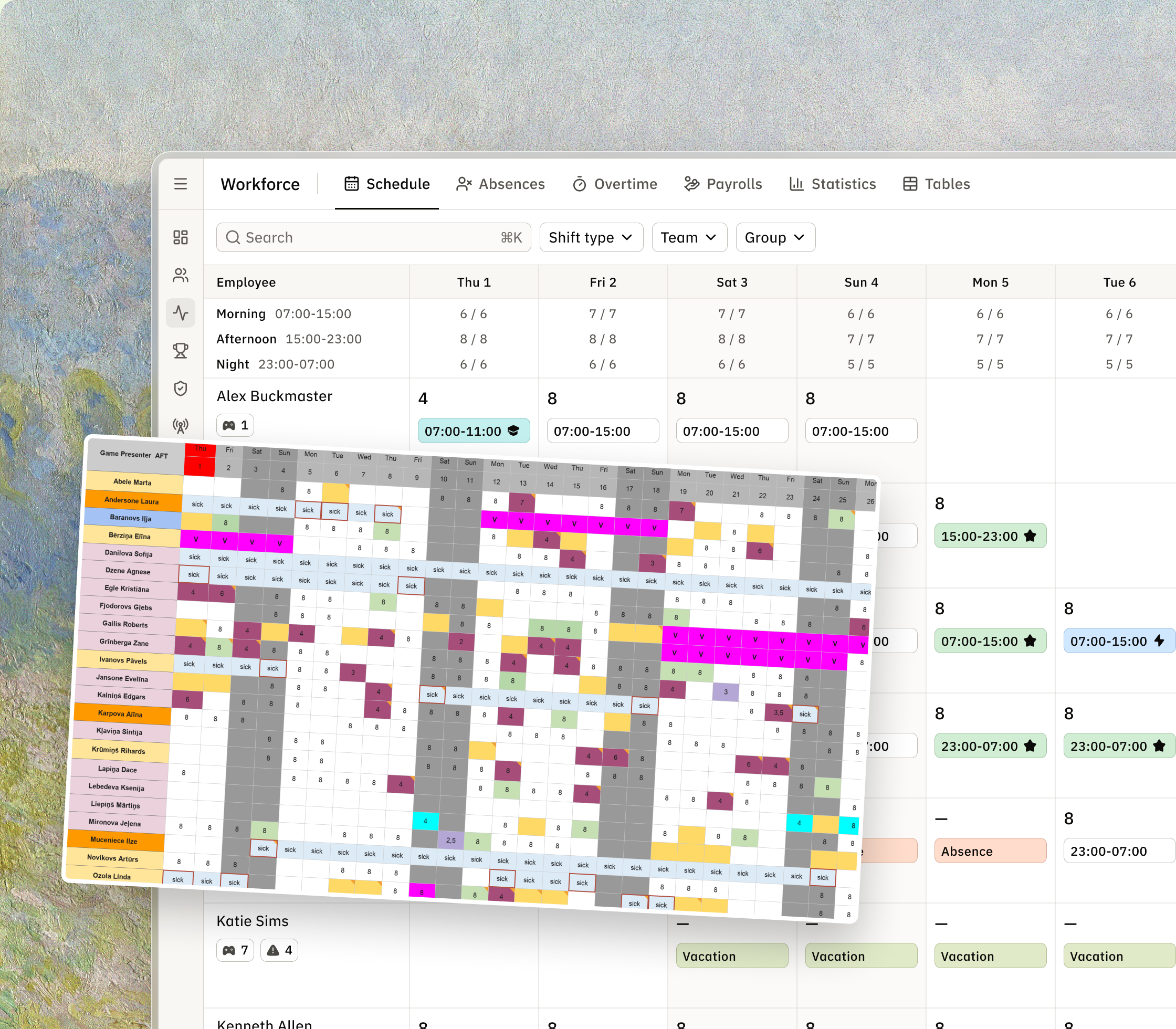
Task: Open the shield check sidebar icon
Action: [x=180, y=388]
